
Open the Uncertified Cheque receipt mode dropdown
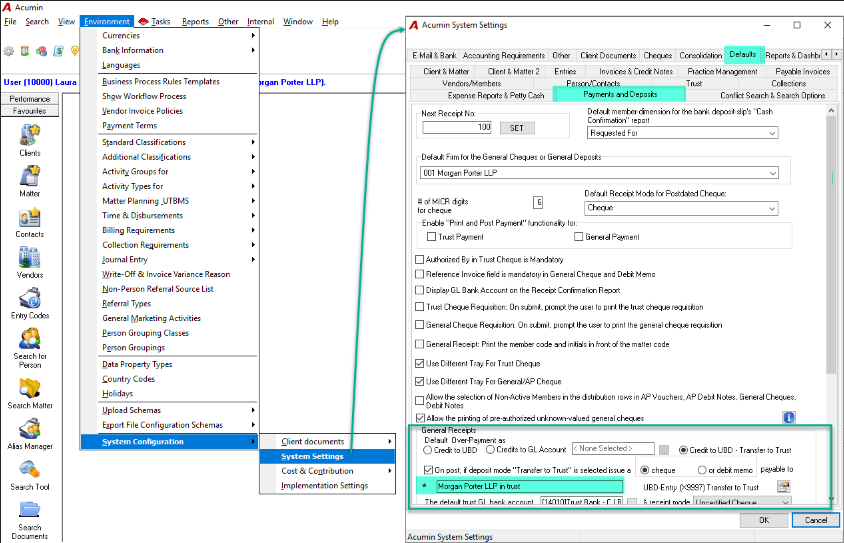coord(742,502)
